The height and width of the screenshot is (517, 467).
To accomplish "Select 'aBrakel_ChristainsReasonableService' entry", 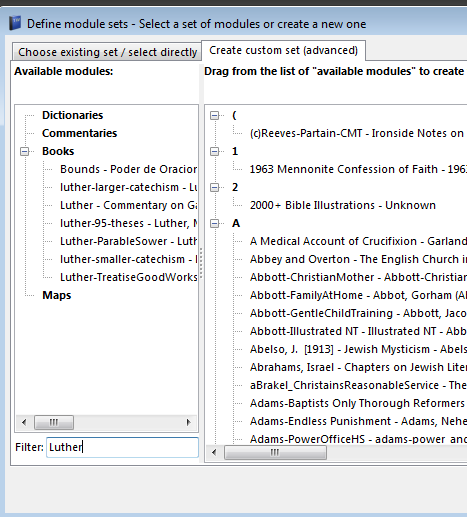I will [x=358, y=385].
